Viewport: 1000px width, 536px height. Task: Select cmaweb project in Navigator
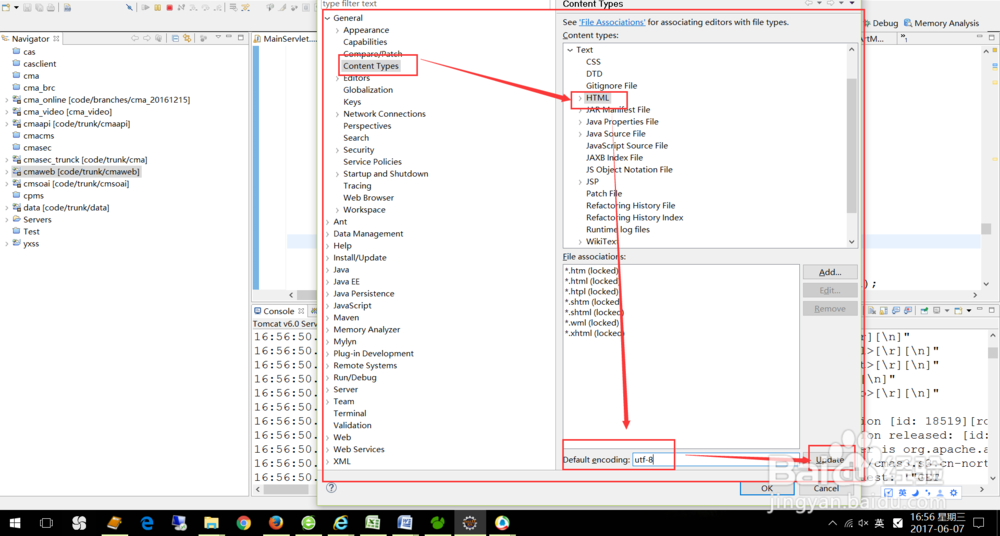click(x=81, y=172)
